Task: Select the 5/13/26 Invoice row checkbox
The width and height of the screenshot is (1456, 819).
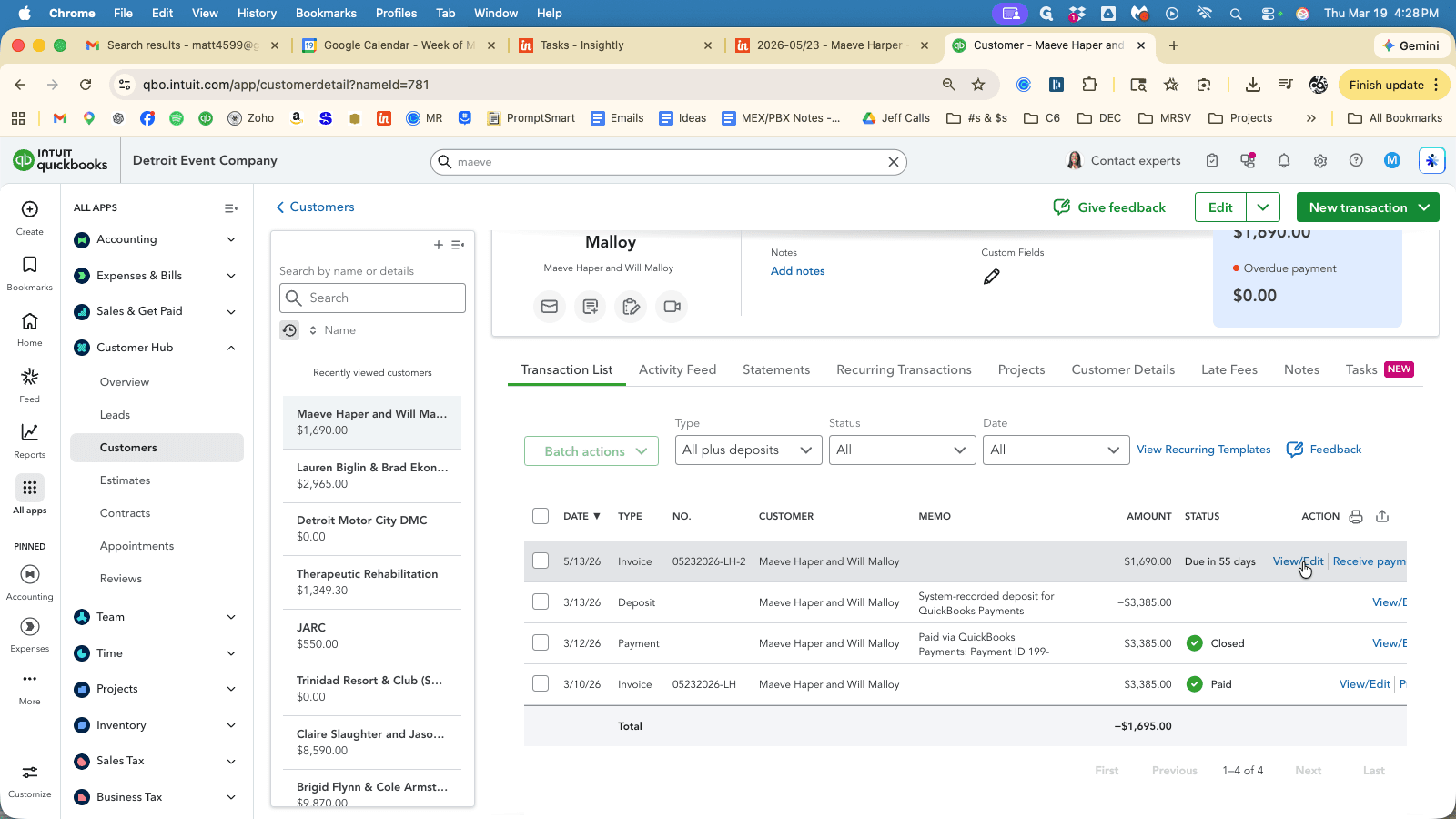Action: [x=541, y=561]
